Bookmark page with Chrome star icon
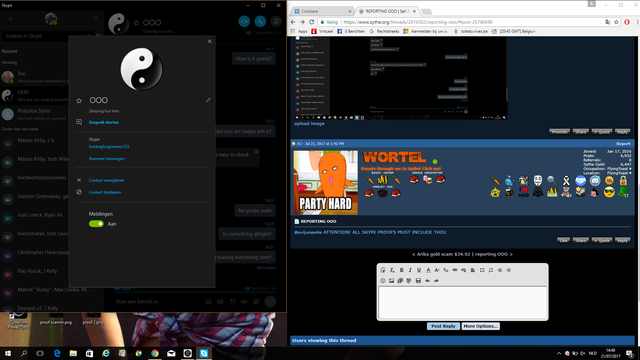640x360 pixels. [x=616, y=22]
